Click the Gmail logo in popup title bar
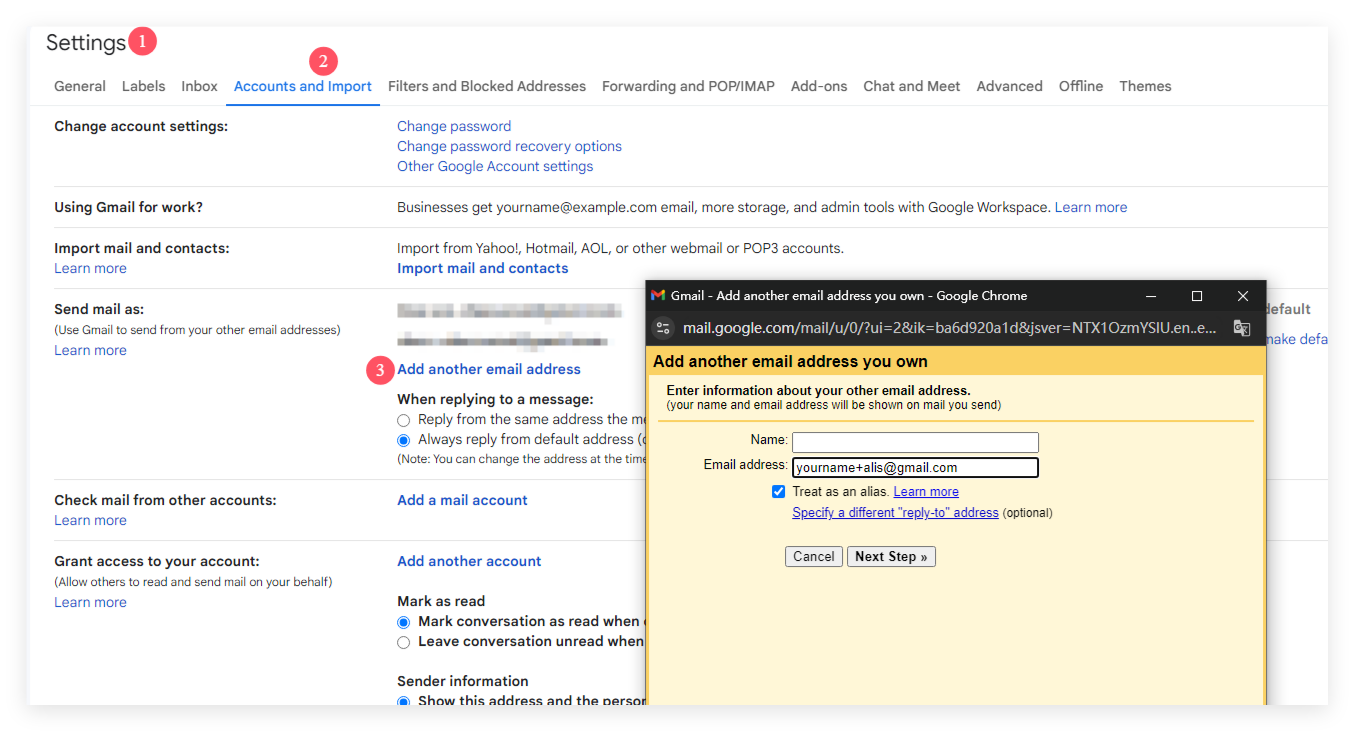The image size is (1354, 731). tap(658, 296)
